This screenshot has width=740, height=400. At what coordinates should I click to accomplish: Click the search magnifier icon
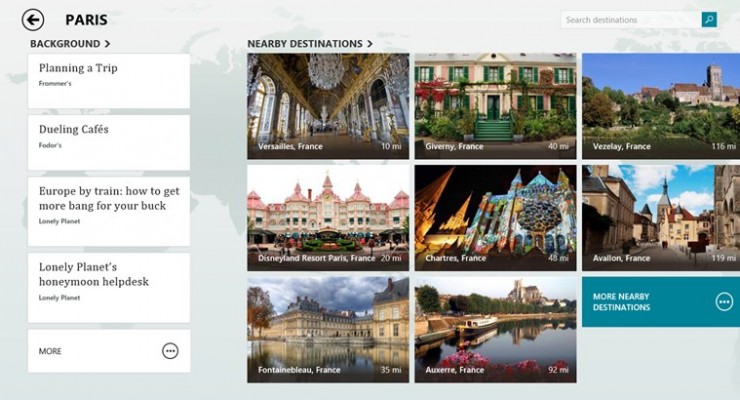709,19
